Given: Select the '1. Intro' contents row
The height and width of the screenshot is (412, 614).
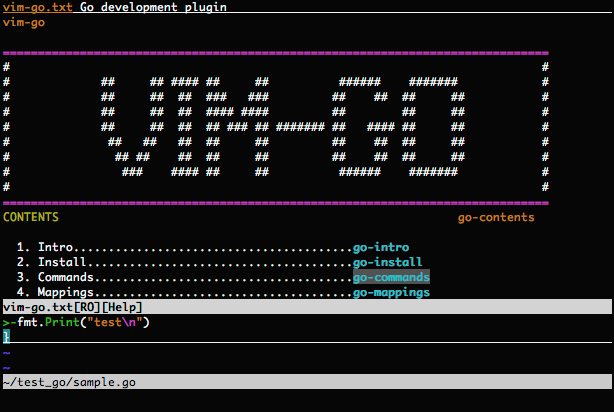Looking at the screenshot, I should pyautogui.click(x=213, y=247).
